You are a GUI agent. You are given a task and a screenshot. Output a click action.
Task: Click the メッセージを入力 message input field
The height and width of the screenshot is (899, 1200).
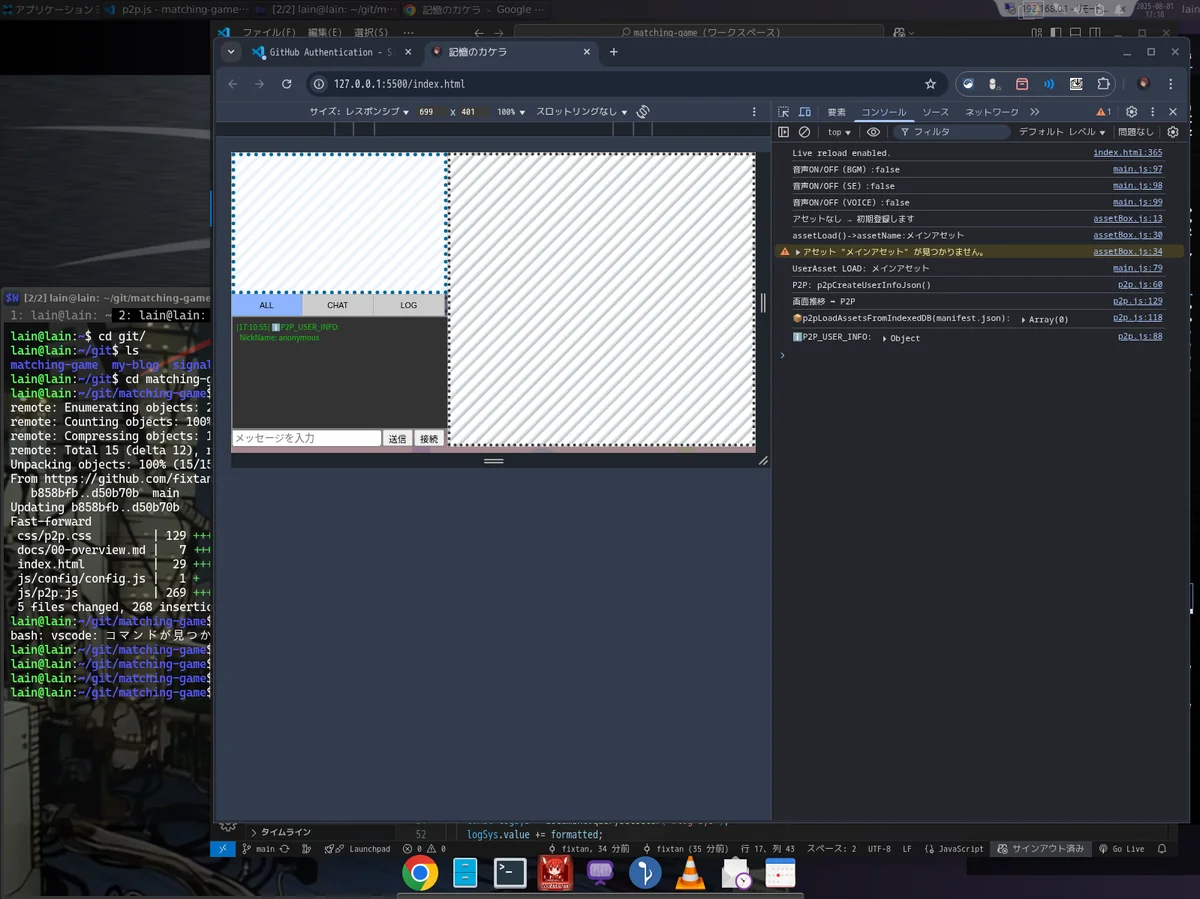(306, 438)
